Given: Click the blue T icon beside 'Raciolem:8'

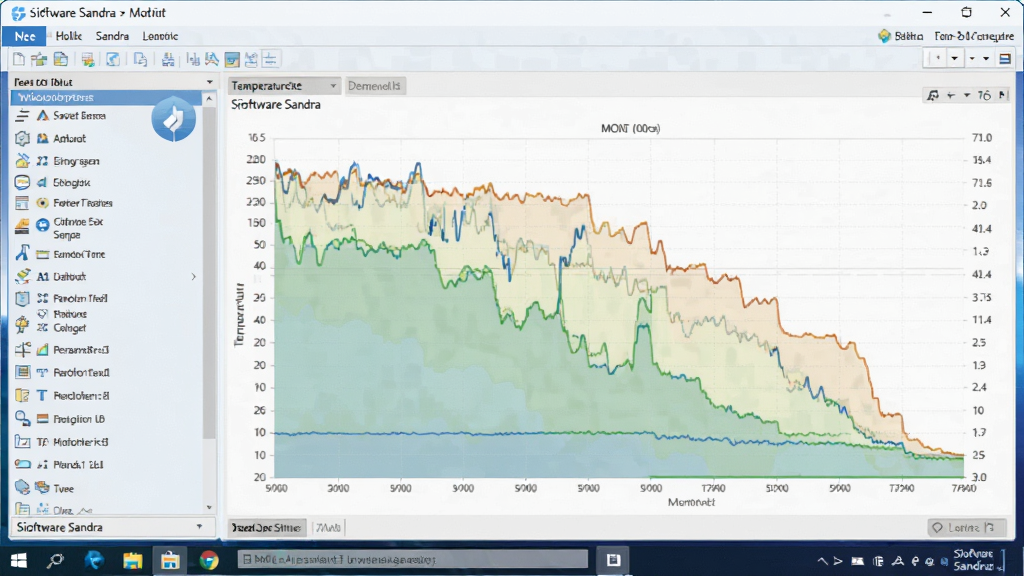Looking at the screenshot, I should pyautogui.click(x=42, y=396).
